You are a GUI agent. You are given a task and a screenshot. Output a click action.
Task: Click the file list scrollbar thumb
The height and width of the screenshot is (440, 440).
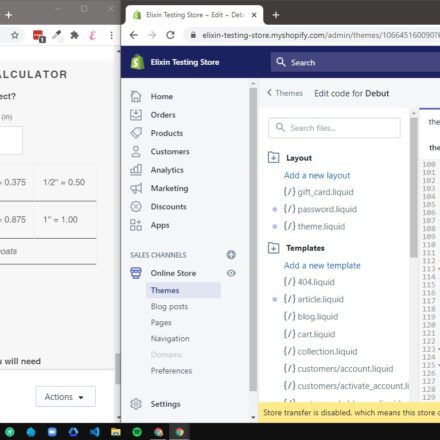point(414,187)
